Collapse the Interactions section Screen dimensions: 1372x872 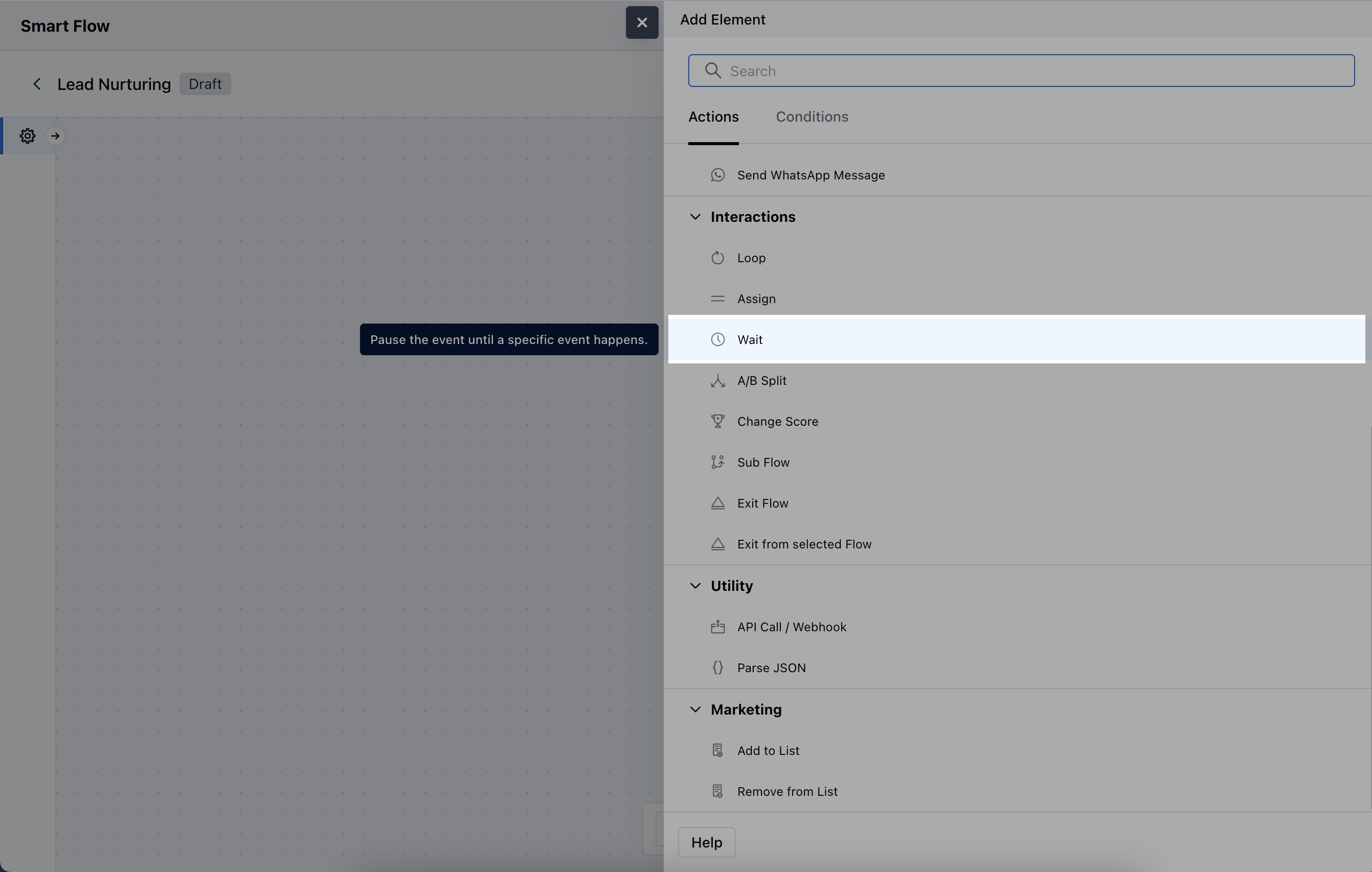(695, 217)
